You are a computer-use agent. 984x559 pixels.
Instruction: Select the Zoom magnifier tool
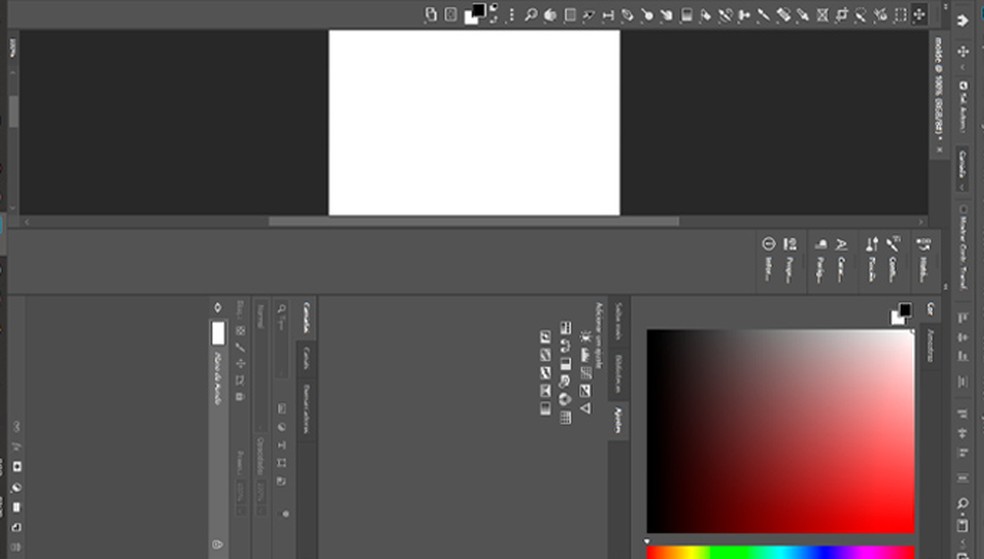pyautogui.click(x=531, y=14)
